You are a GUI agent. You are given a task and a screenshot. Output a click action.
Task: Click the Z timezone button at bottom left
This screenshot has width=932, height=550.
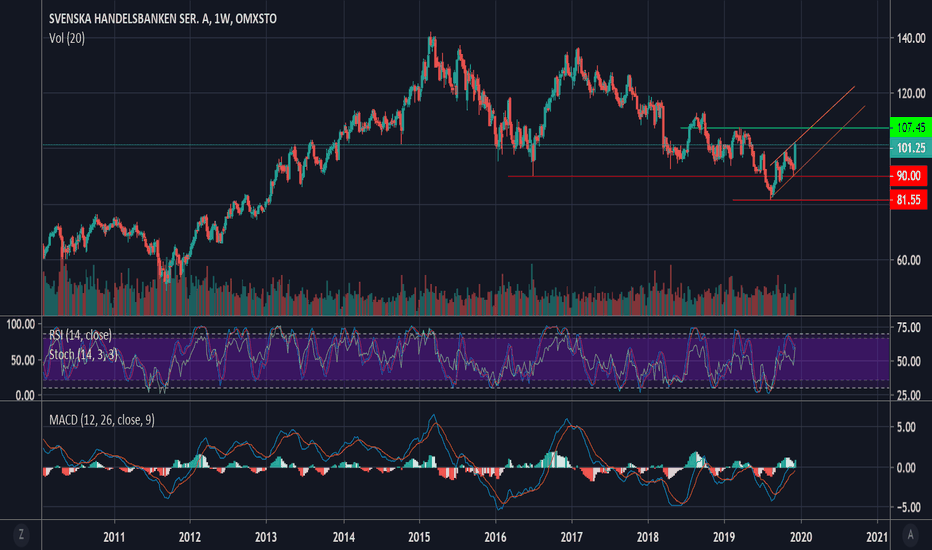[21, 535]
